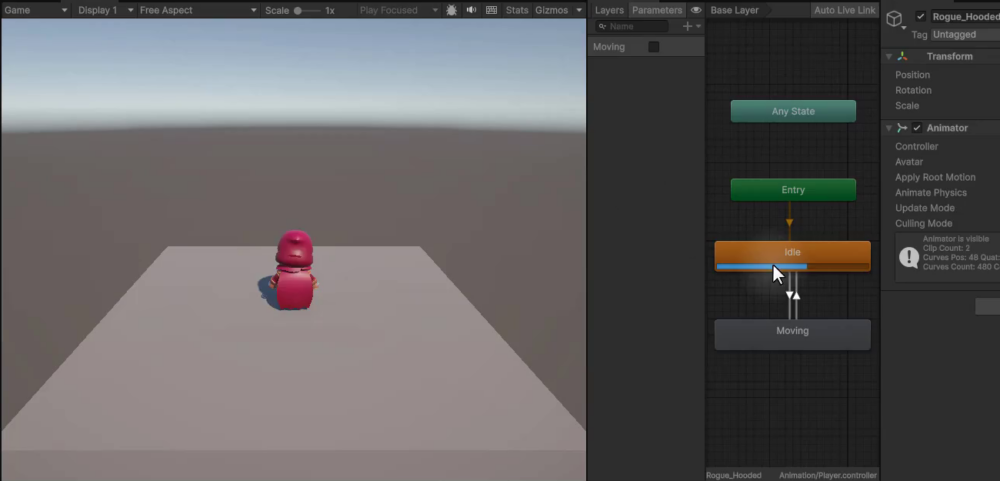Click the Animation/Player.controller path text
This screenshot has width=1000, height=481.
point(828,475)
